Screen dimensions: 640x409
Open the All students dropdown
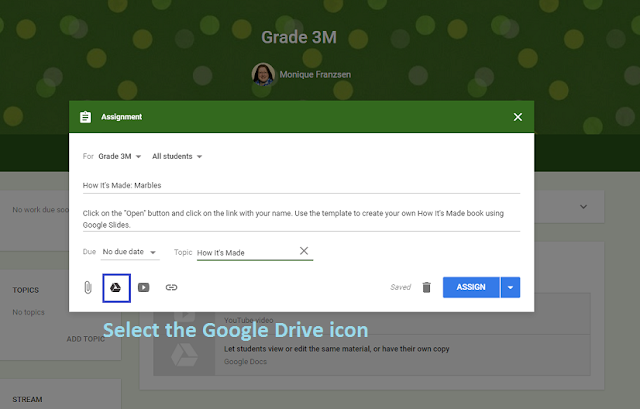(177, 156)
